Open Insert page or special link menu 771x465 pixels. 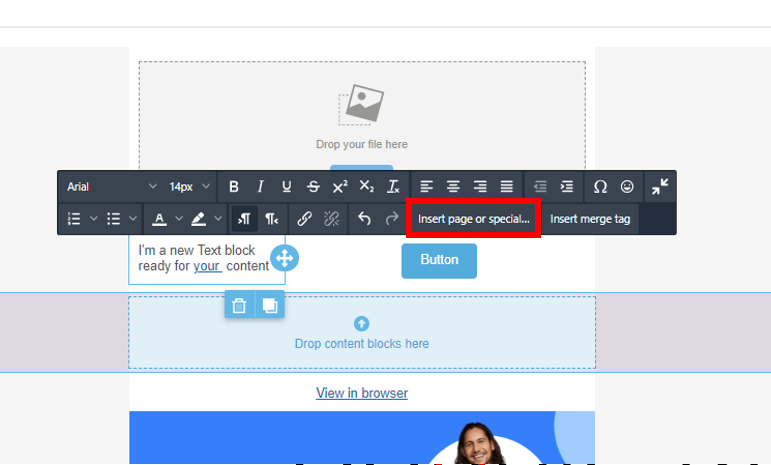coord(474,219)
